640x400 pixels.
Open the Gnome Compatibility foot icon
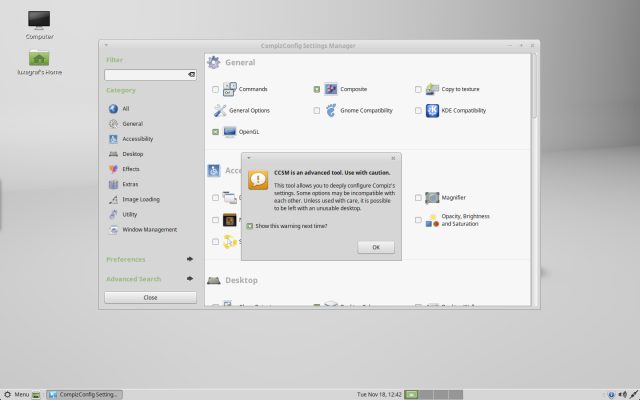point(331,110)
